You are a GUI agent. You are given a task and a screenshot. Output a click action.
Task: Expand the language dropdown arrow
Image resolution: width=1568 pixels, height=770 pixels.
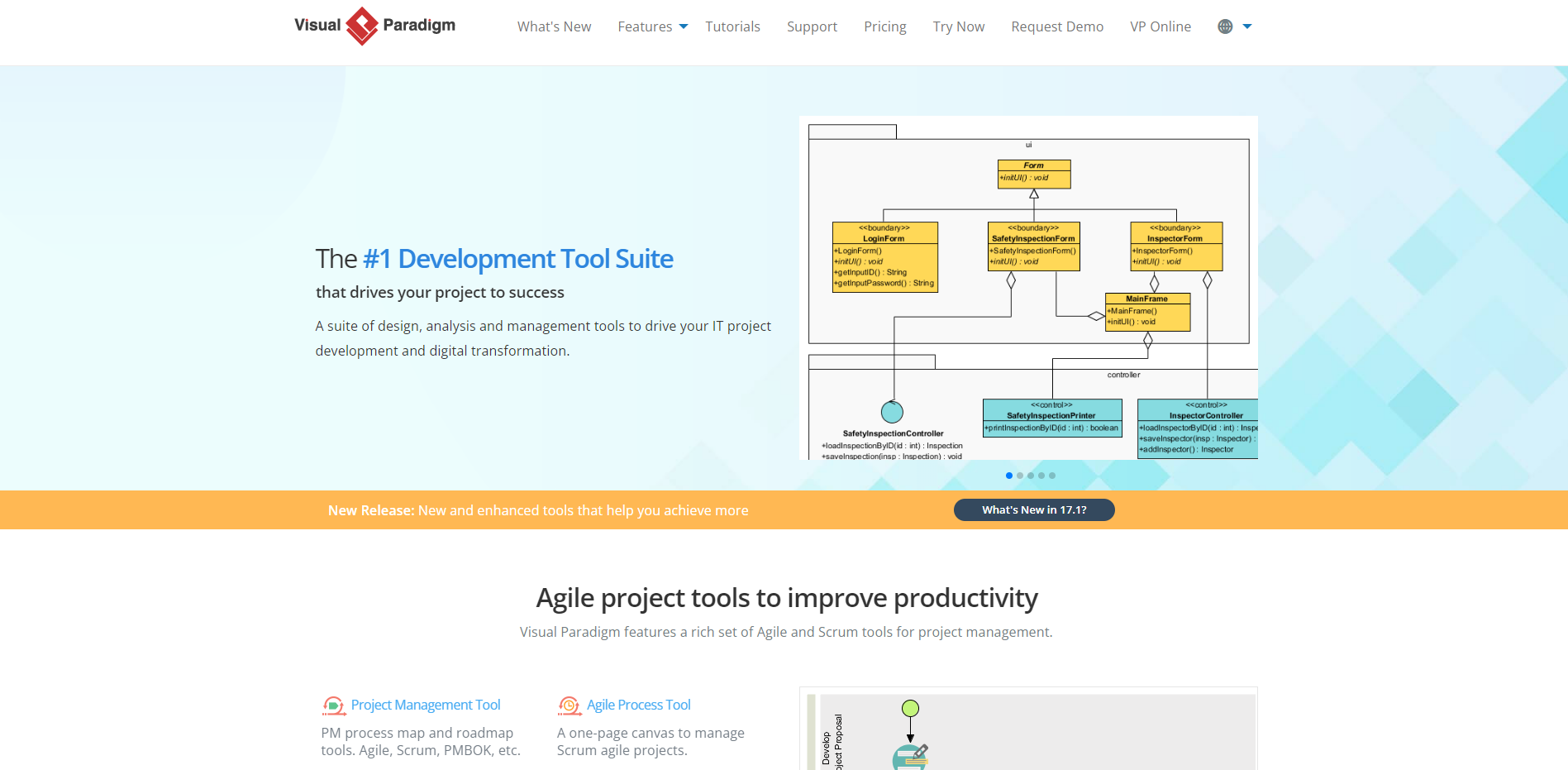coord(1247,26)
